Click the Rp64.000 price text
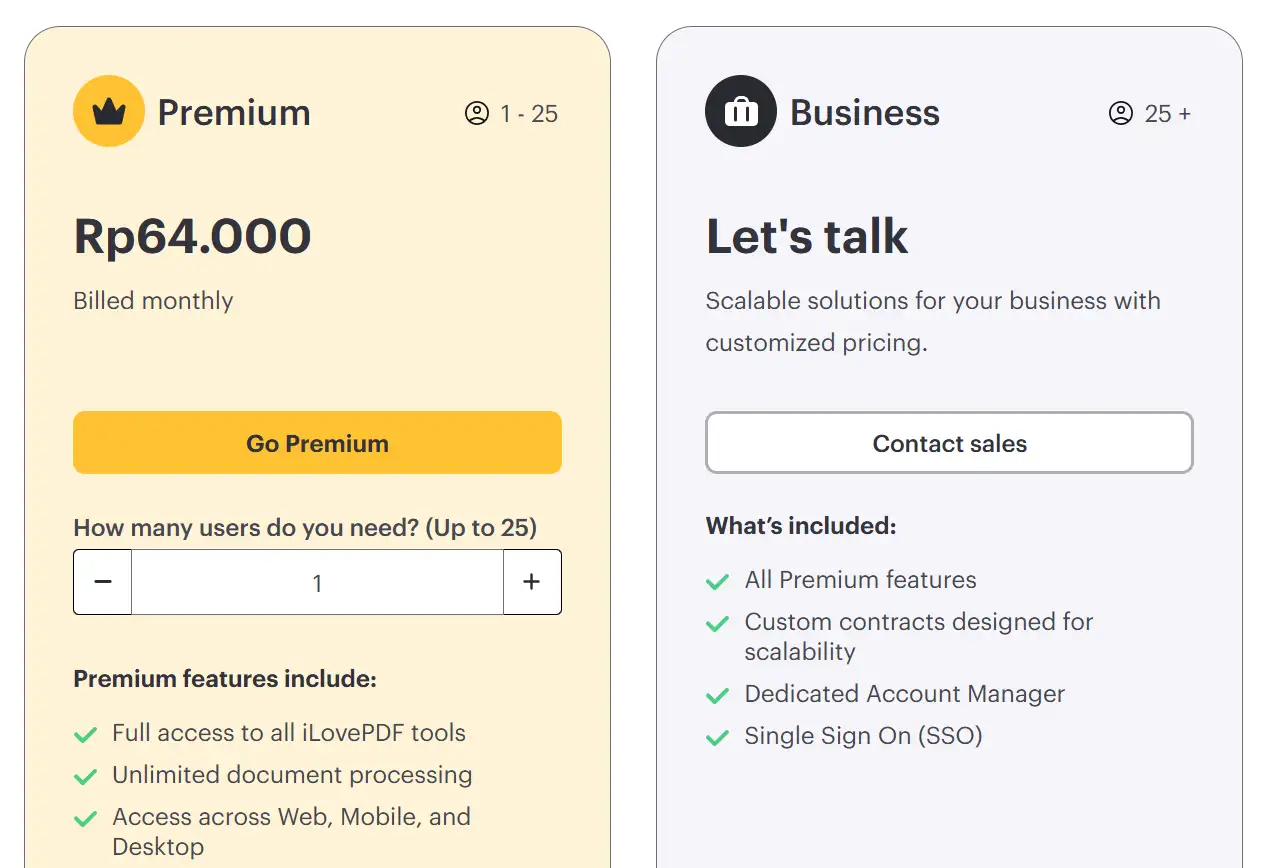The image size is (1263, 868). [x=193, y=237]
